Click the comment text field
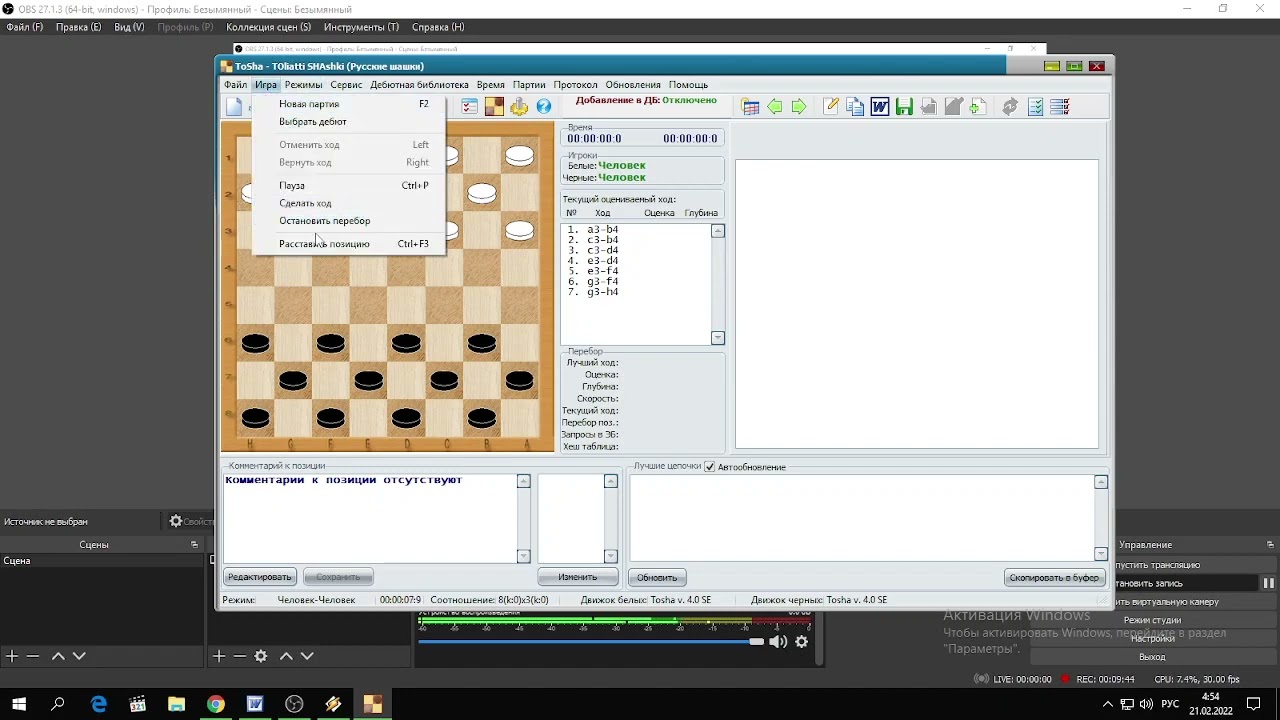The image size is (1280, 720). (x=369, y=518)
